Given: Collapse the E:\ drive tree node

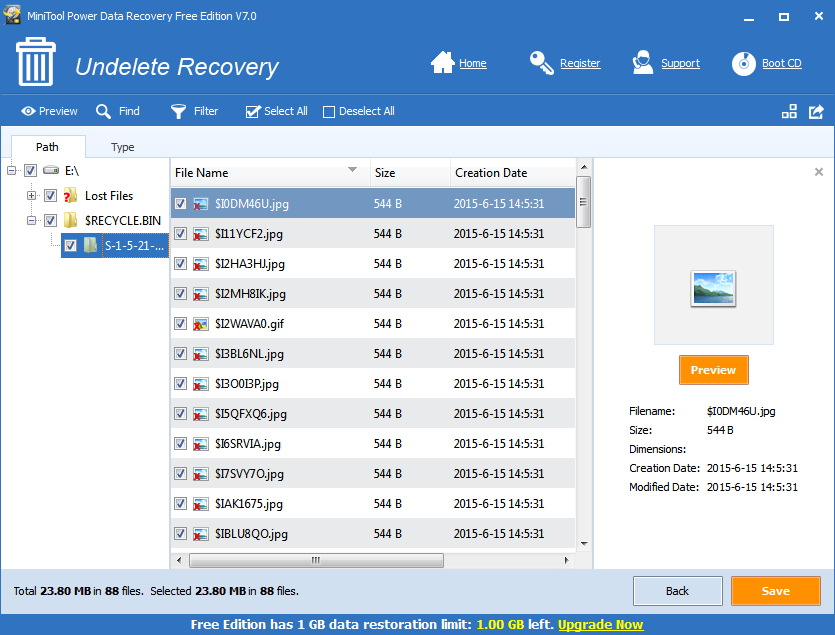Looking at the screenshot, I should [11, 170].
